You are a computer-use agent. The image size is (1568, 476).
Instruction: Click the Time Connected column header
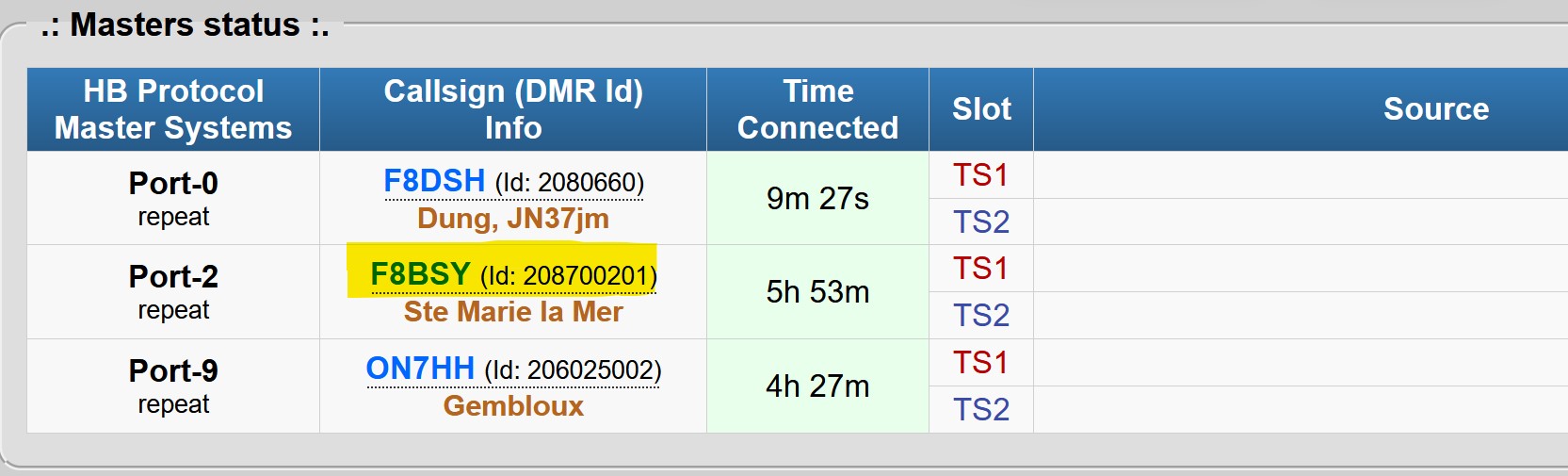[817, 109]
